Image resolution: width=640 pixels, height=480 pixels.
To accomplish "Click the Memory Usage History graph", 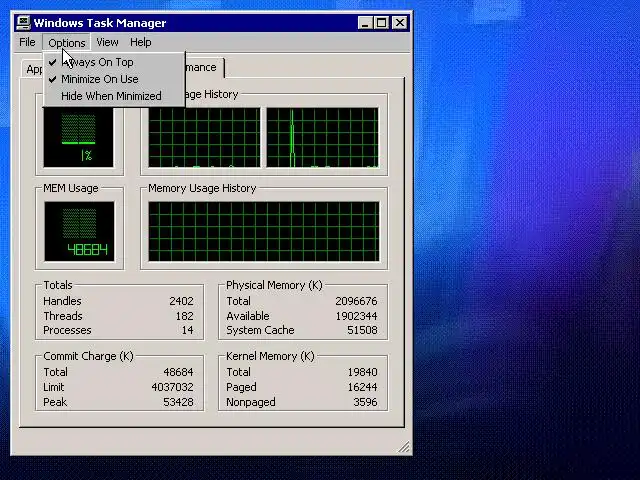I will 264,231.
